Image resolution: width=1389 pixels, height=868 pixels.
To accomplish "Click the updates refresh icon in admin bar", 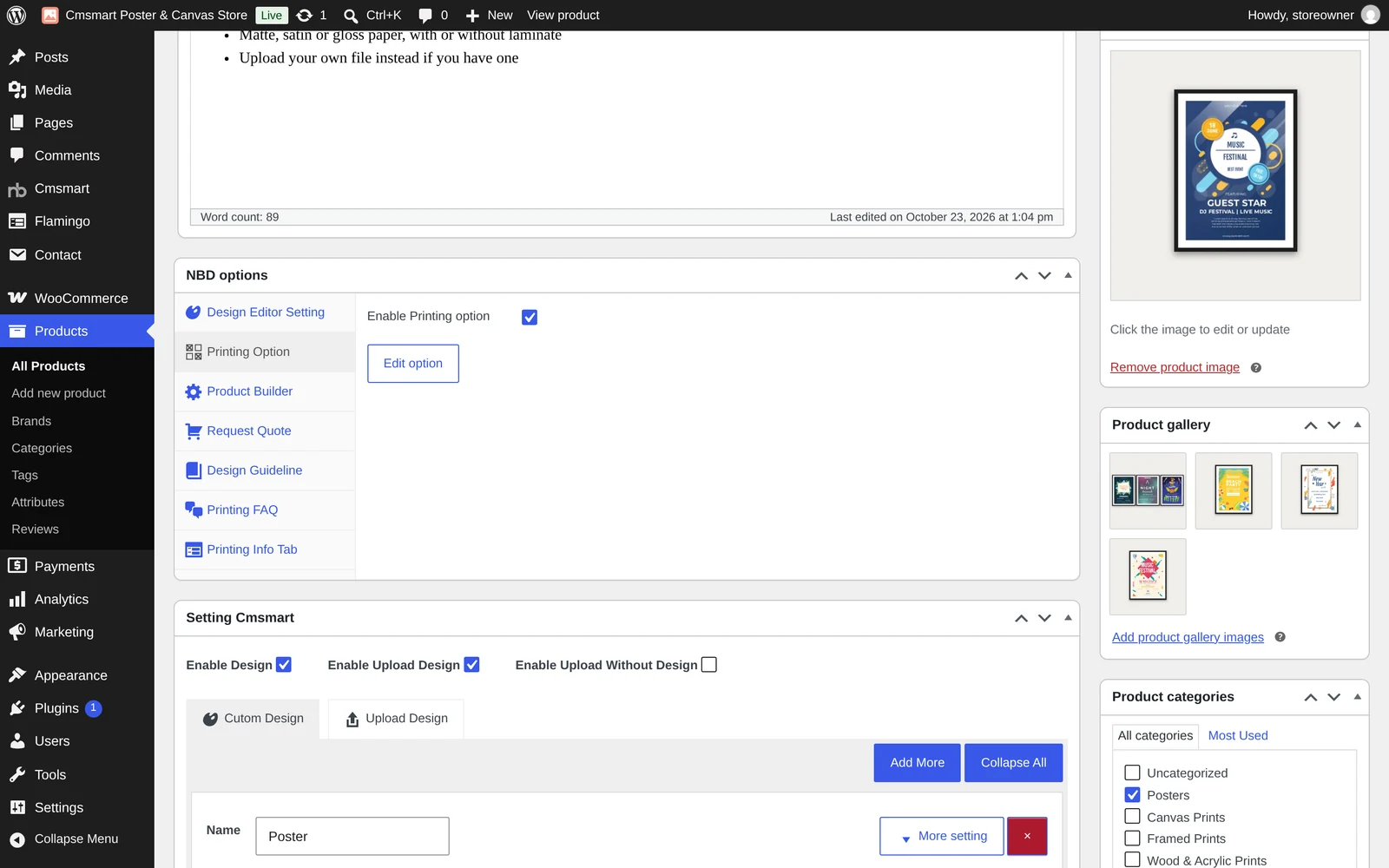I will click(304, 15).
